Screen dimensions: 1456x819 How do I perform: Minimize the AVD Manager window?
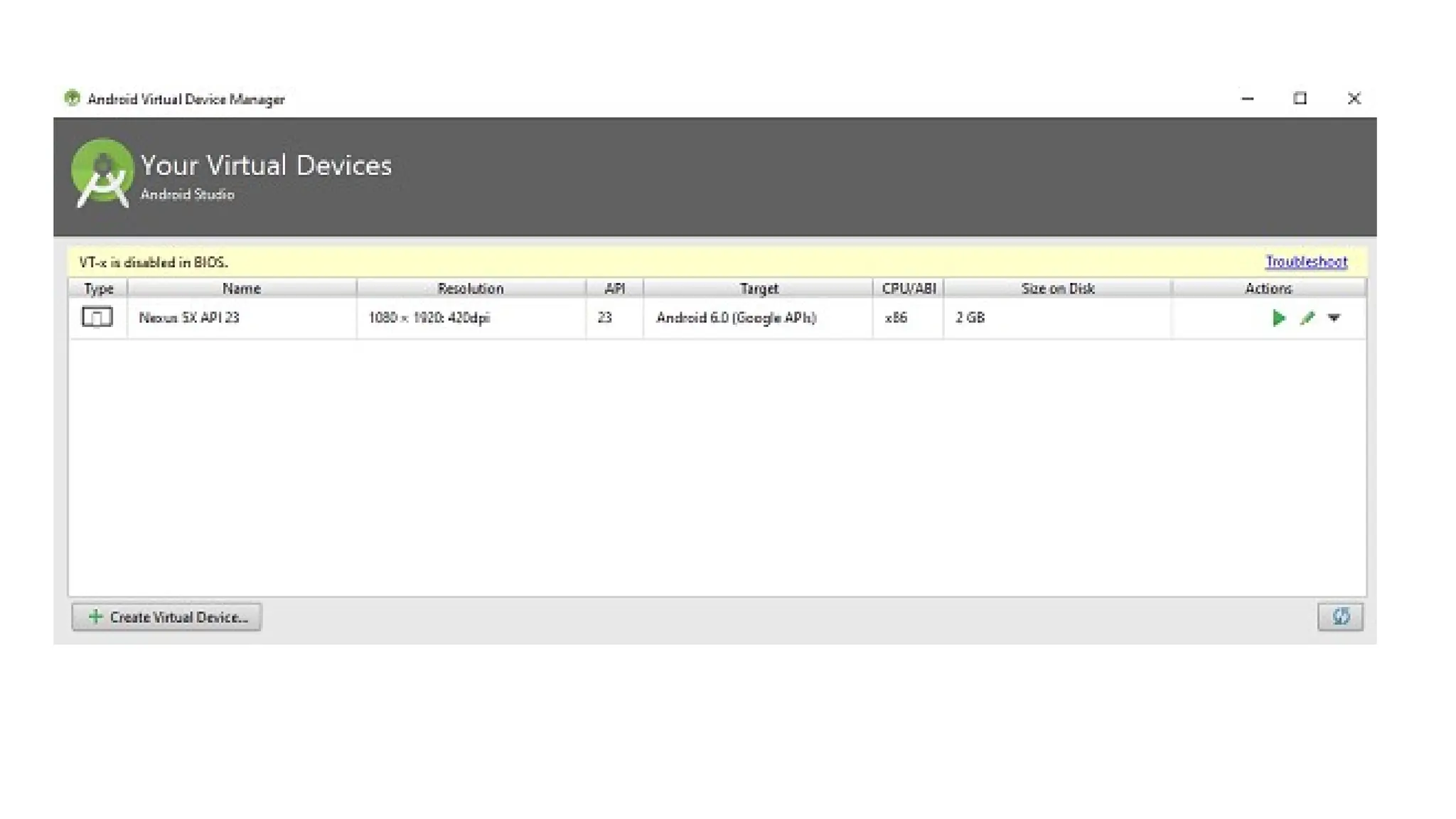click(x=1247, y=98)
